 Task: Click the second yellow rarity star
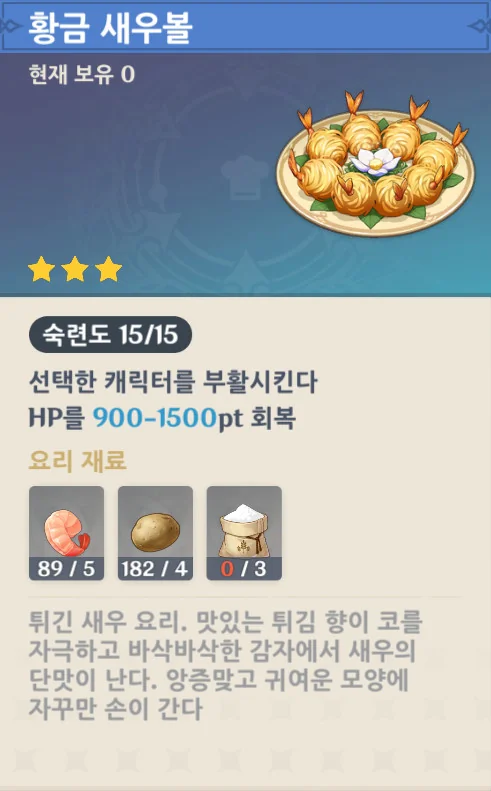pos(75,269)
